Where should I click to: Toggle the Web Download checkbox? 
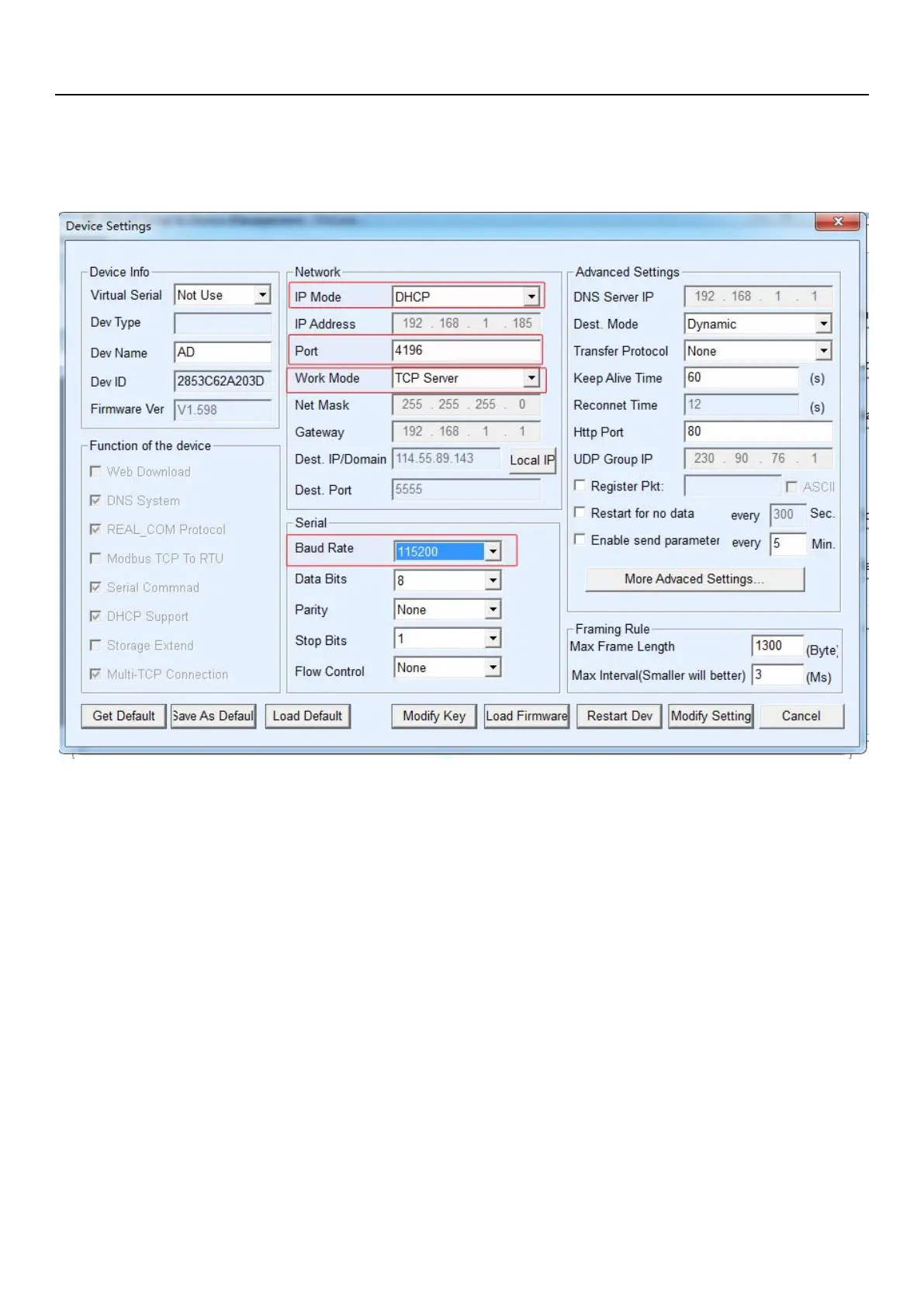tap(95, 471)
